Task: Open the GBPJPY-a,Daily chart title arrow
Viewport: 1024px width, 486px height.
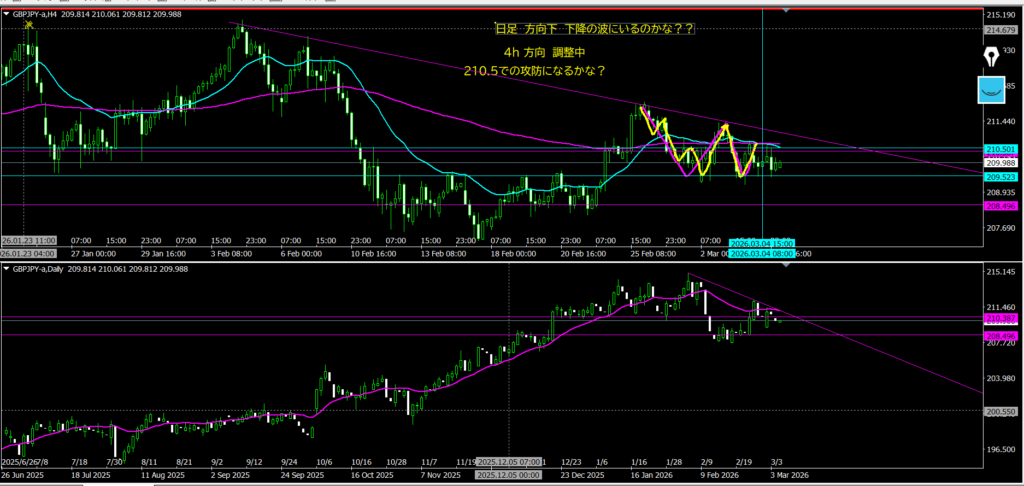Action: click(x=5, y=268)
